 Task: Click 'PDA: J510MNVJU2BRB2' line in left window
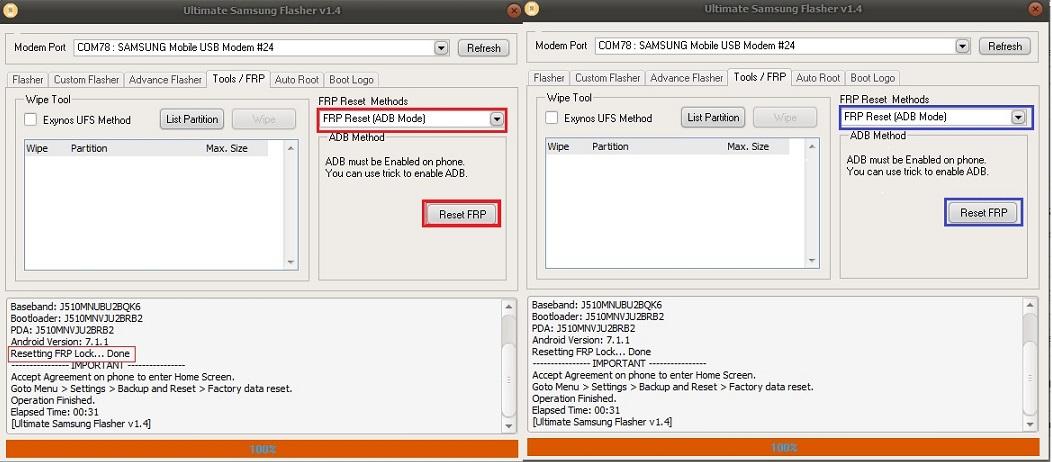click(x=62, y=330)
